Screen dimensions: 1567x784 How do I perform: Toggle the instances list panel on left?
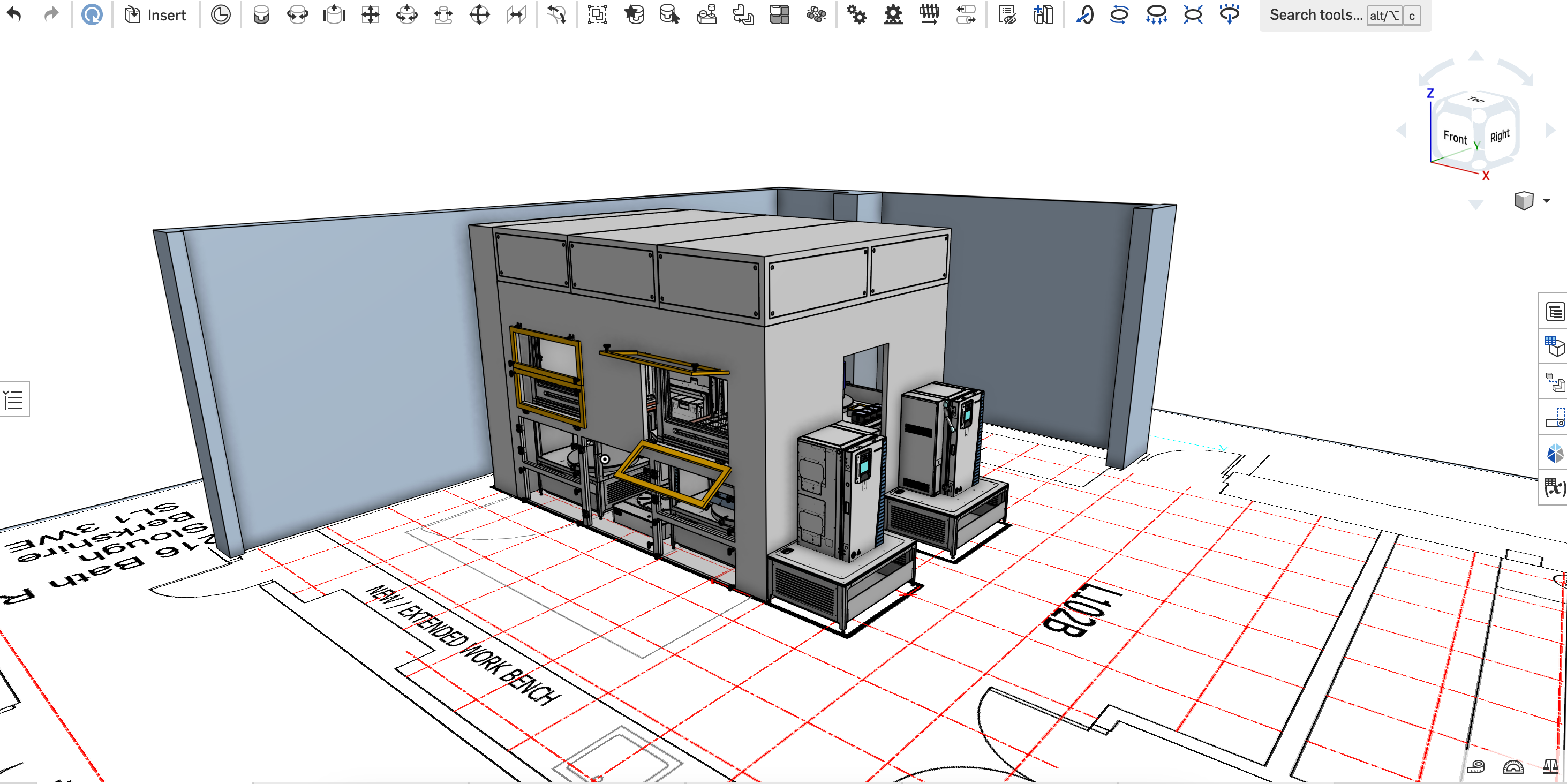pyautogui.click(x=14, y=399)
